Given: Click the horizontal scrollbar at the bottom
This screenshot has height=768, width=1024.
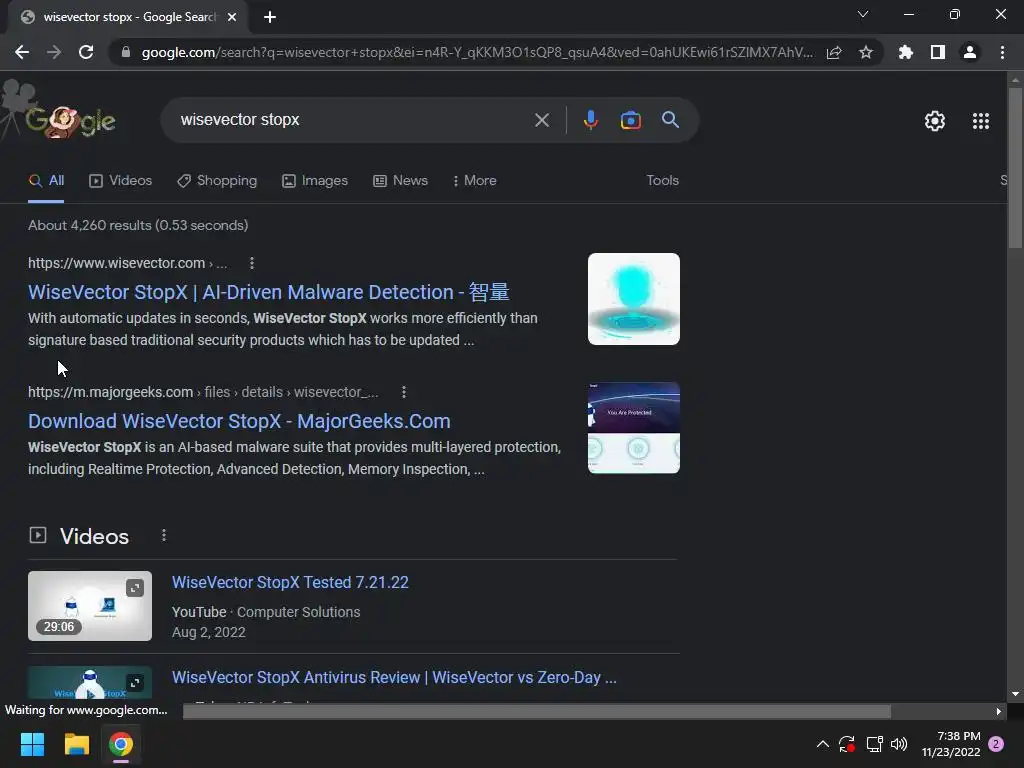Looking at the screenshot, I should click(537, 711).
